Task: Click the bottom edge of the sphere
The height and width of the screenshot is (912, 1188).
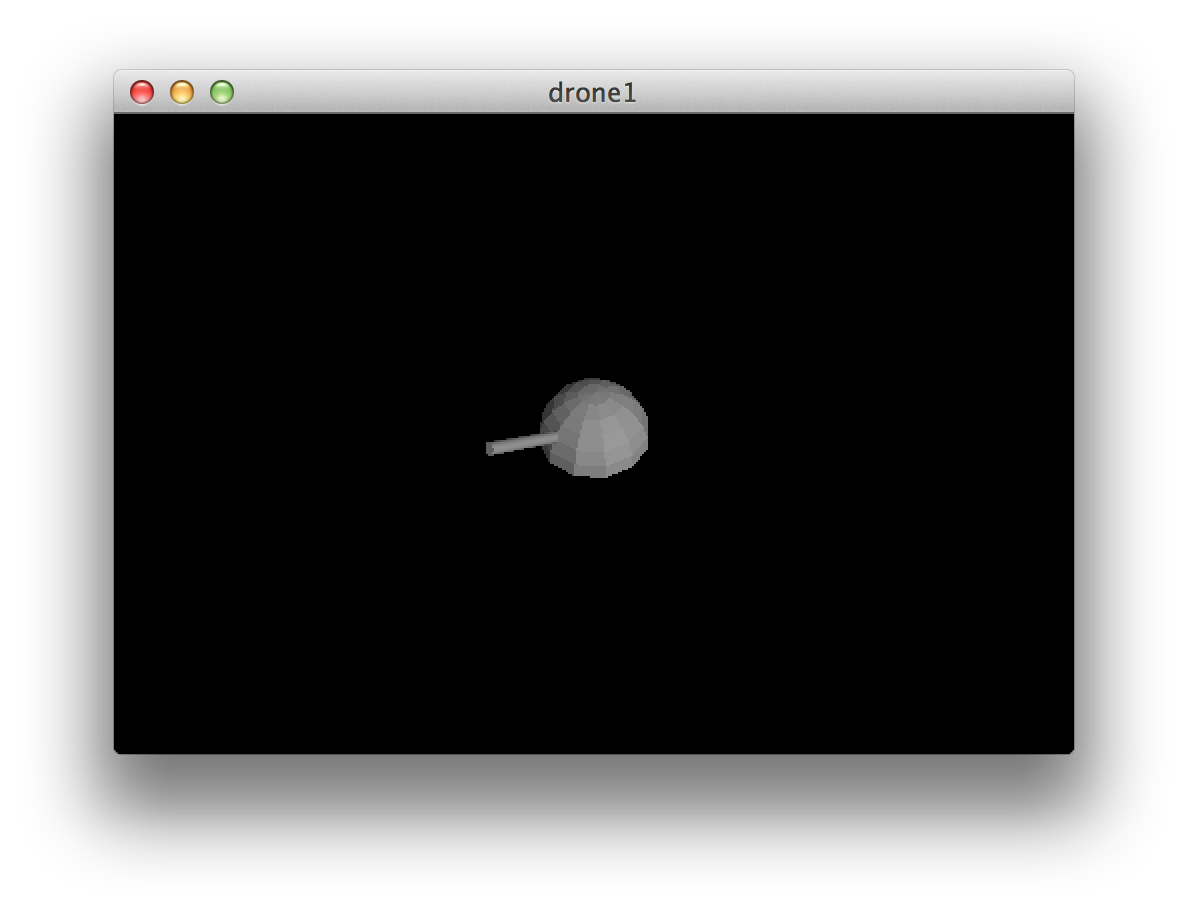Action: pos(597,474)
